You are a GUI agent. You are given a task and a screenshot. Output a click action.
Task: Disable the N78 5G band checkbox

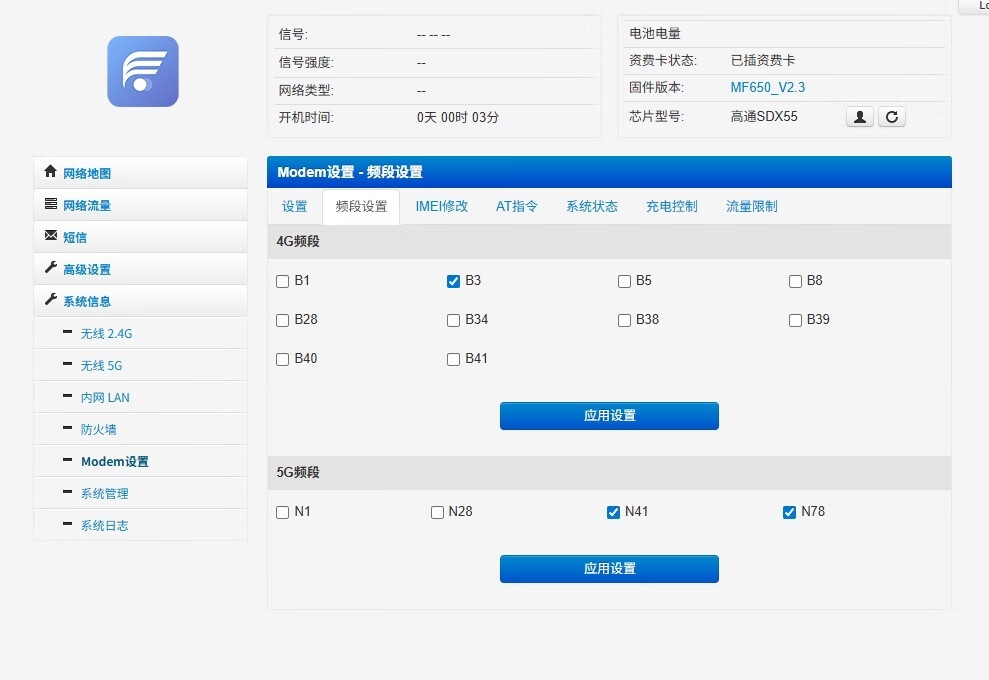[789, 513]
